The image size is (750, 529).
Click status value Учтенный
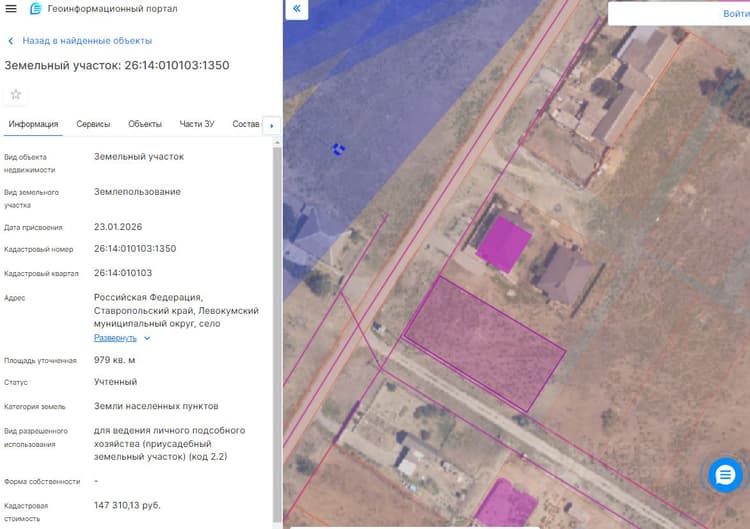click(x=115, y=382)
